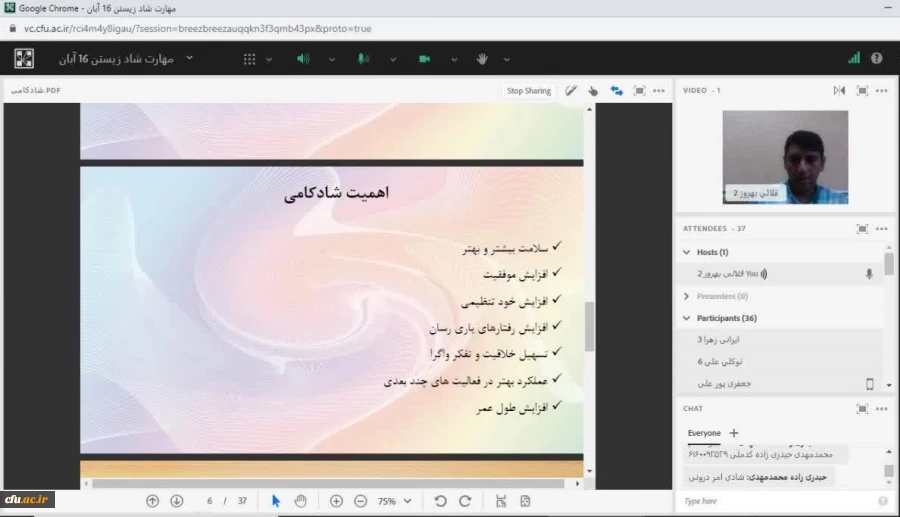Click the mobile device icon by جعفری پور علی
This screenshot has height=517, width=900.
click(870, 384)
